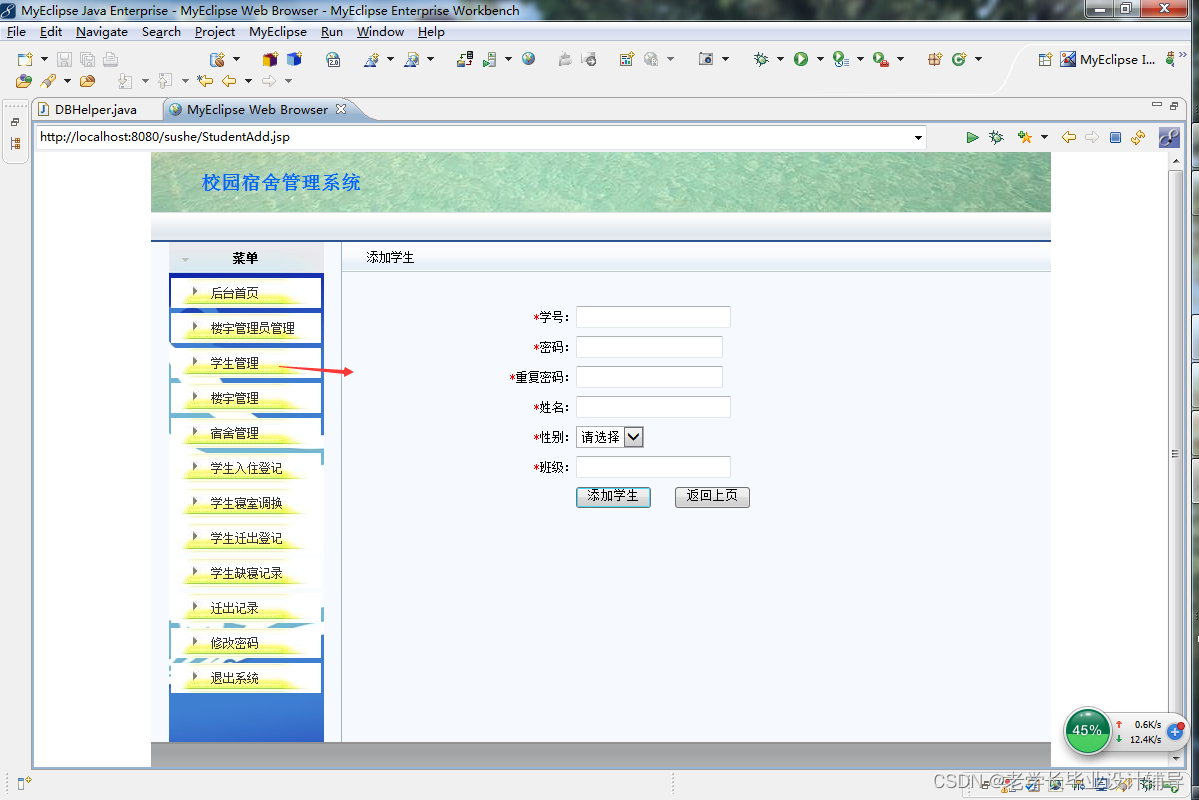Viewport: 1199px width, 800px height.
Task: Click the 45% network speed indicator
Action: pos(1088,731)
